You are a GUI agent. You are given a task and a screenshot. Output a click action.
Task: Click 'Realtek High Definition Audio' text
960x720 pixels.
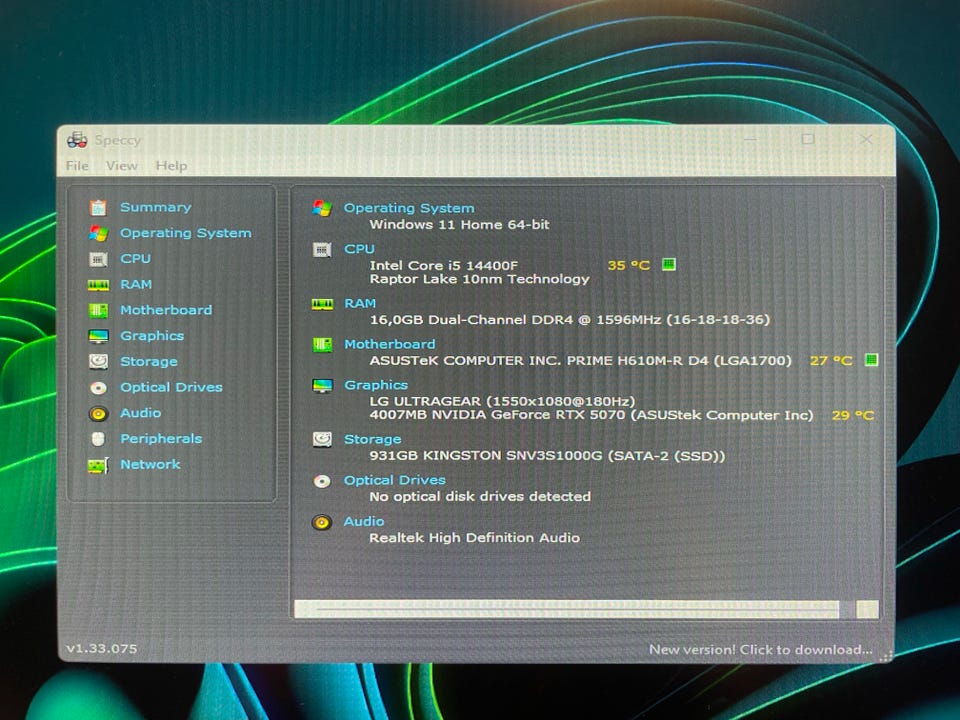tap(474, 538)
